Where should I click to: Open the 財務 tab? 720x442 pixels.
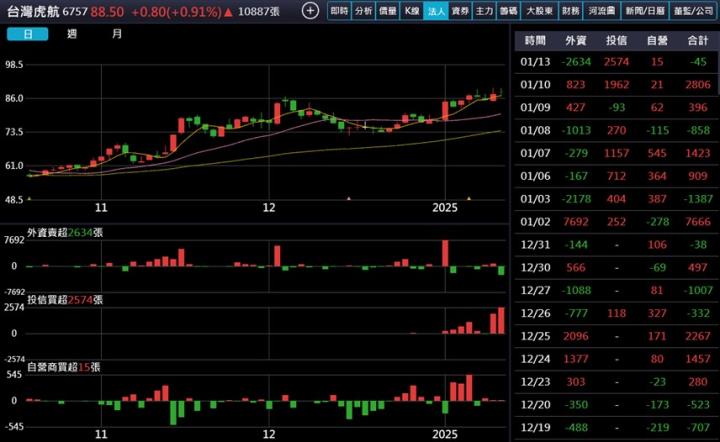tap(570, 11)
